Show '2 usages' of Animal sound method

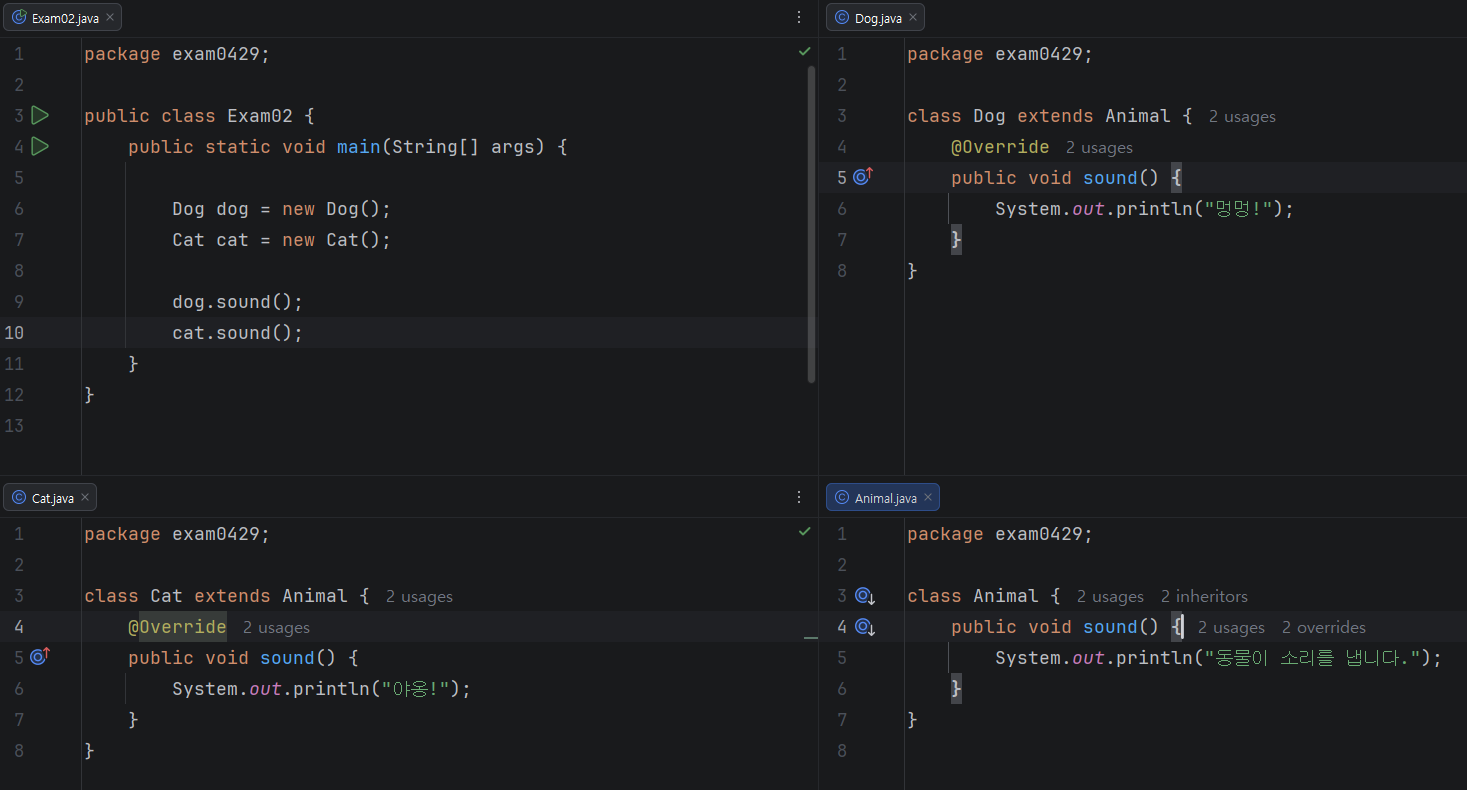tap(1231, 628)
